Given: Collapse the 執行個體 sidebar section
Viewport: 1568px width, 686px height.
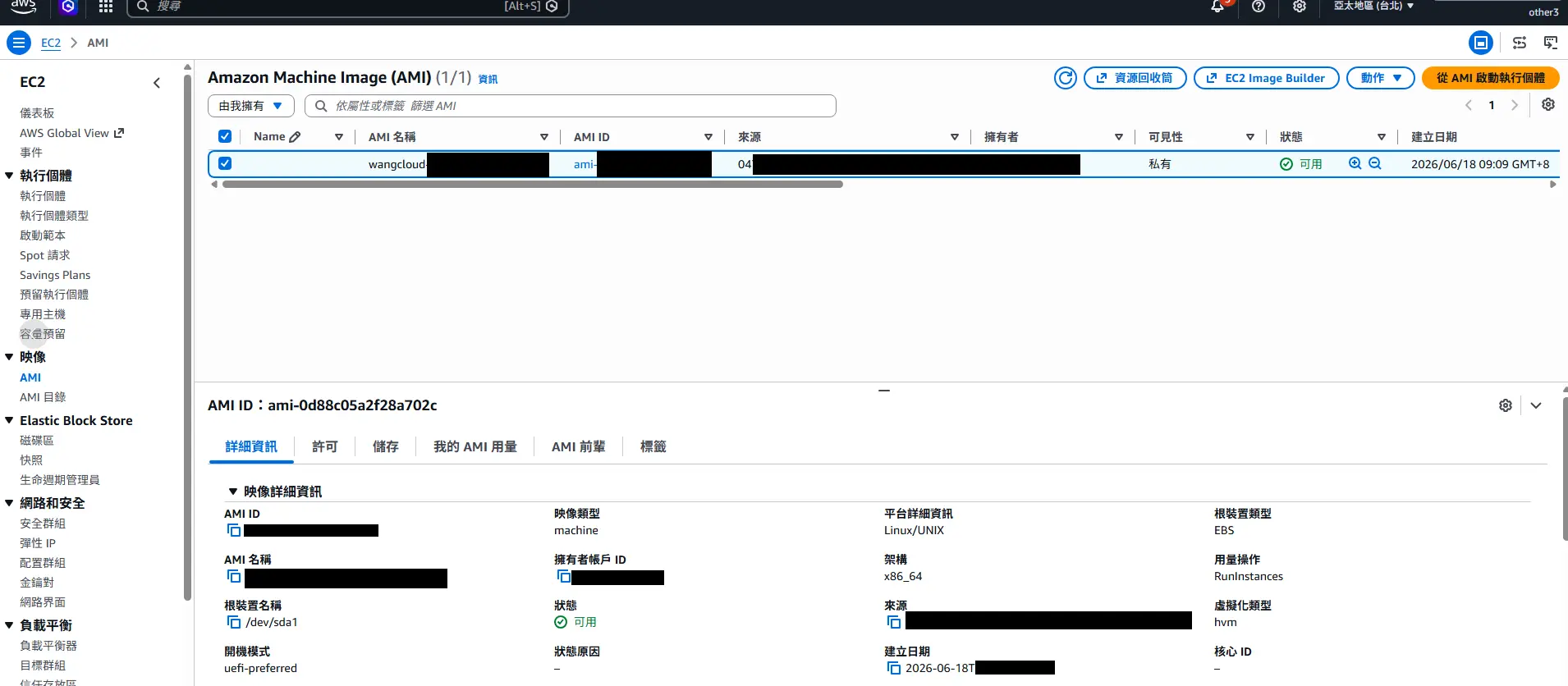Looking at the screenshot, I should click(9, 175).
